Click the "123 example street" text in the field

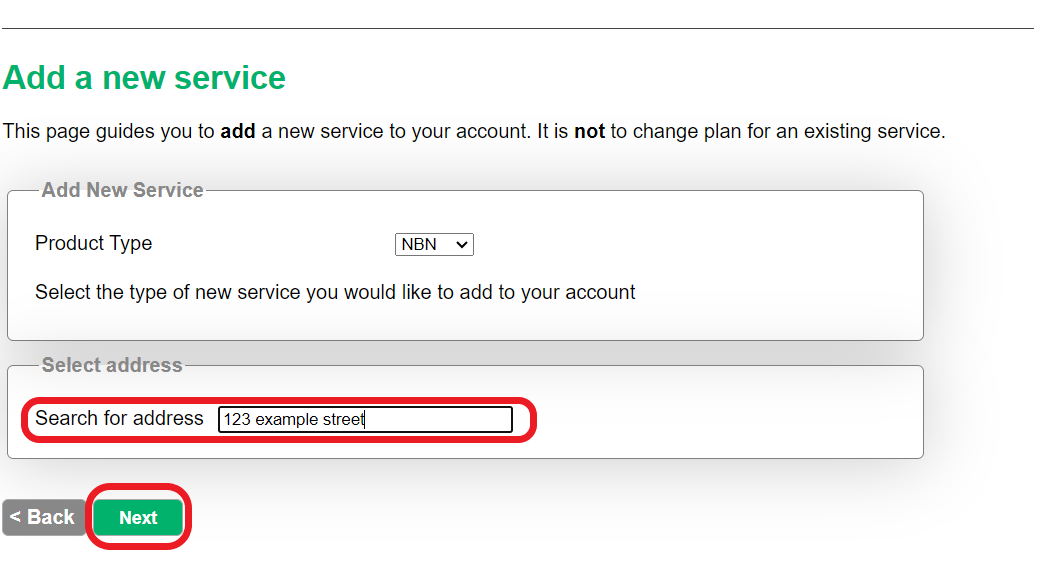pyautogui.click(x=294, y=419)
